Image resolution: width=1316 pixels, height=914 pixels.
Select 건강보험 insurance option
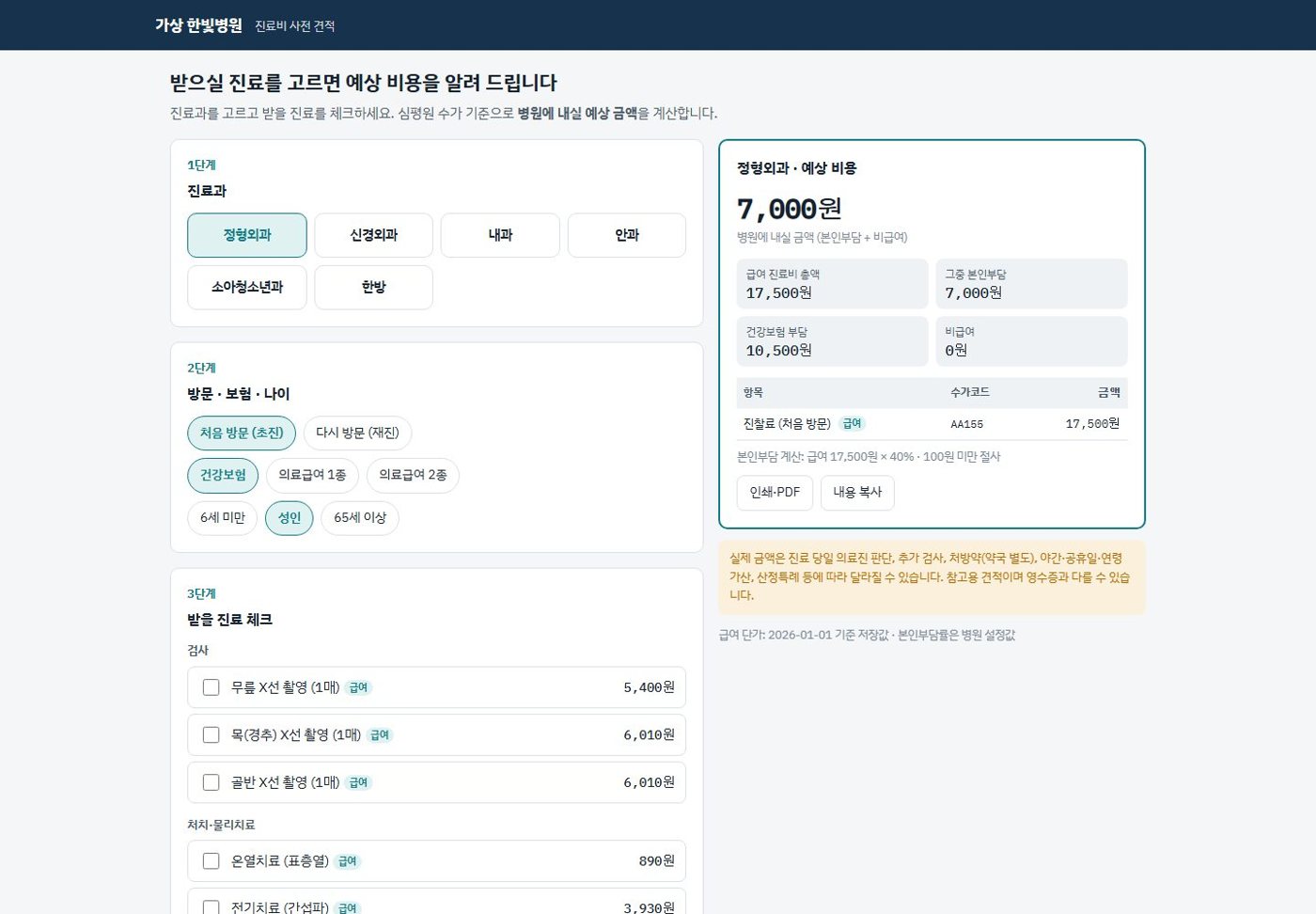click(x=223, y=475)
